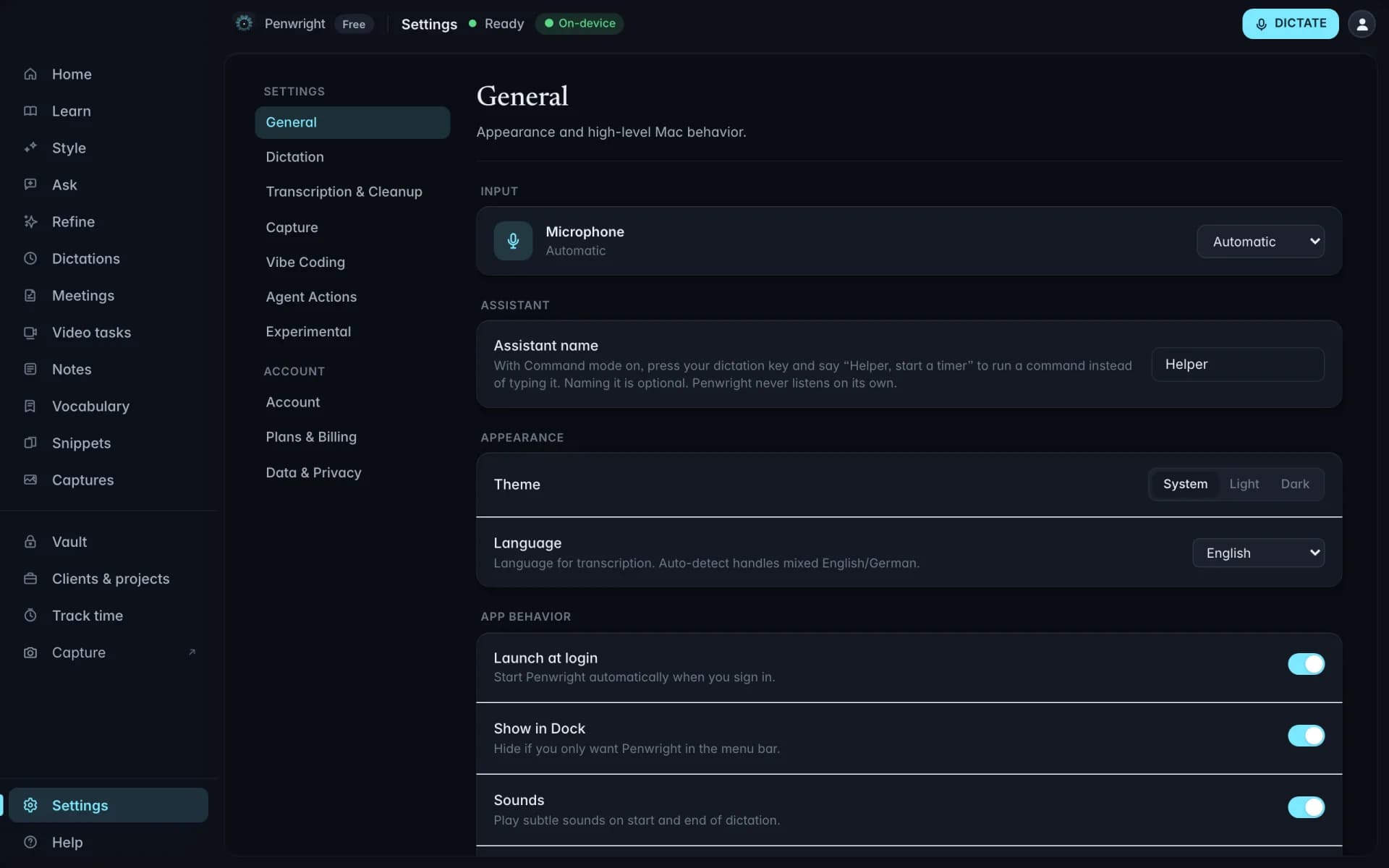1389x868 pixels.
Task: Open the Language English dropdown
Action: pyautogui.click(x=1258, y=553)
